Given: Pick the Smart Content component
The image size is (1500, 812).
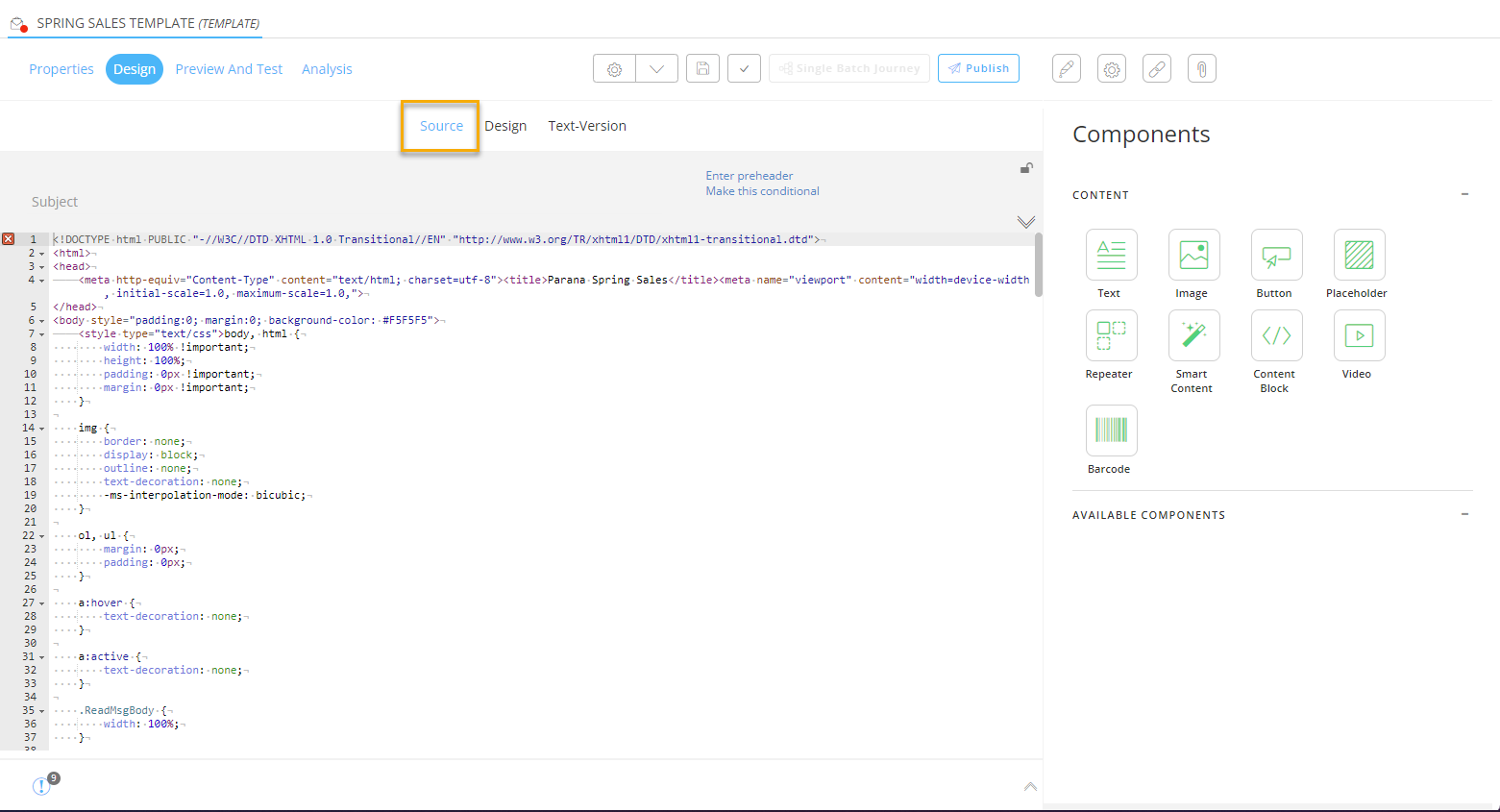Looking at the screenshot, I should coord(1193,335).
